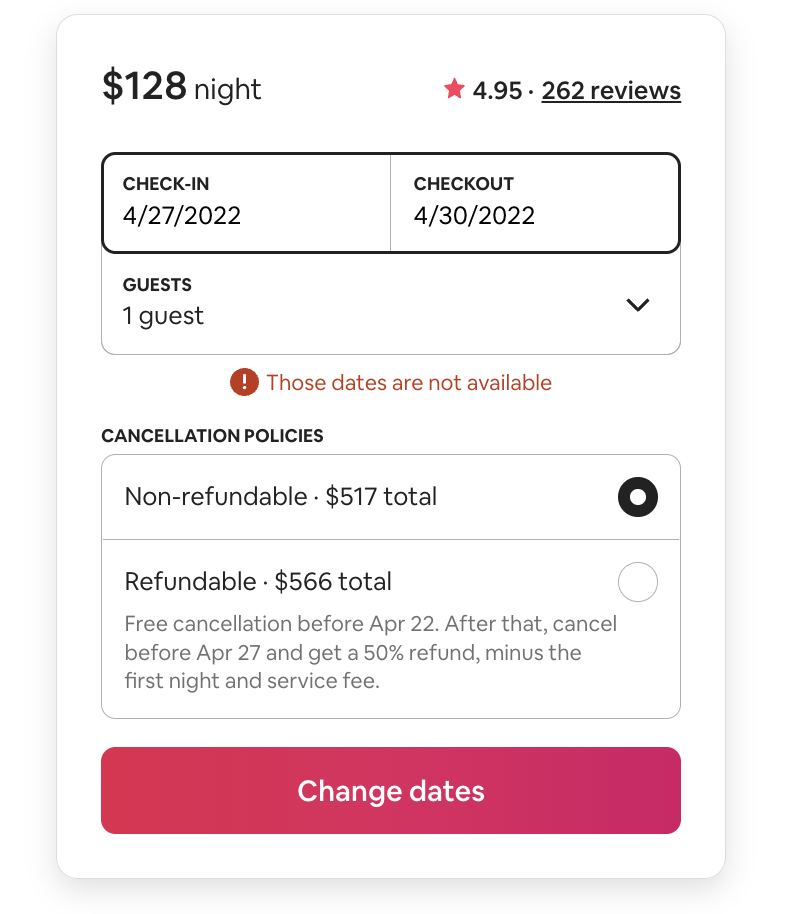Image resolution: width=810 pixels, height=914 pixels.
Task: Click the red exclamation error icon
Action: tap(244, 382)
